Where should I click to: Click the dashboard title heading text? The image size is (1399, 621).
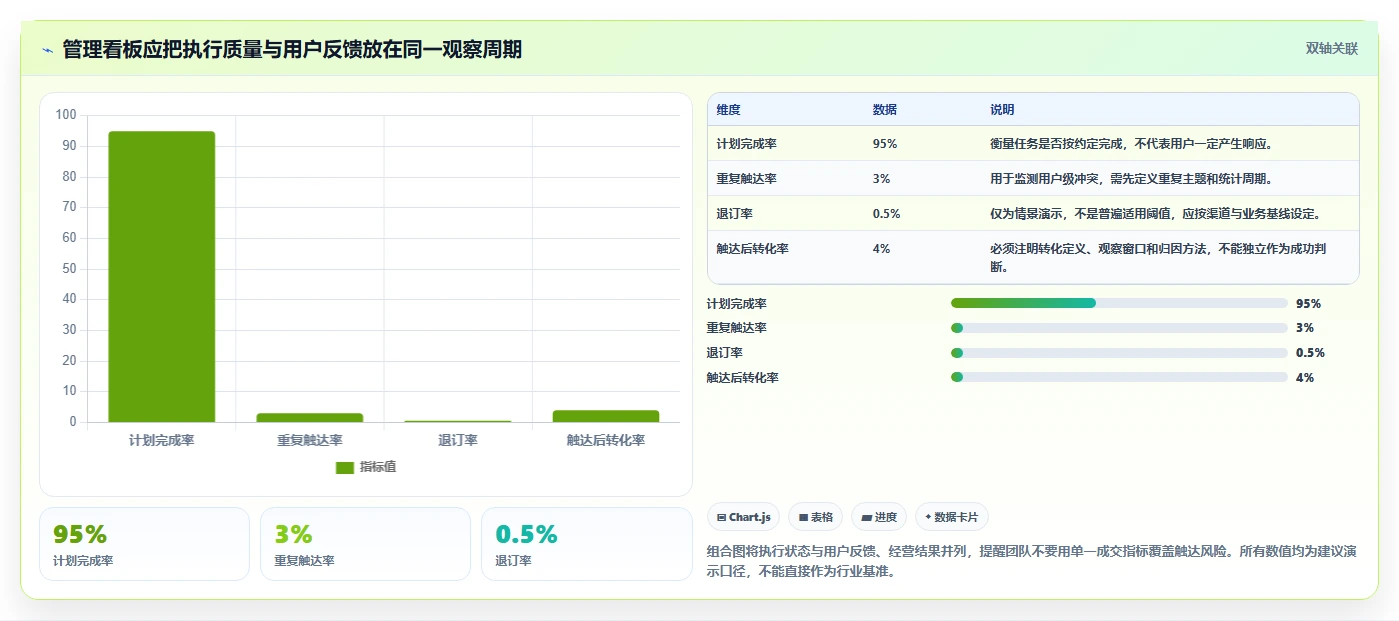(292, 49)
